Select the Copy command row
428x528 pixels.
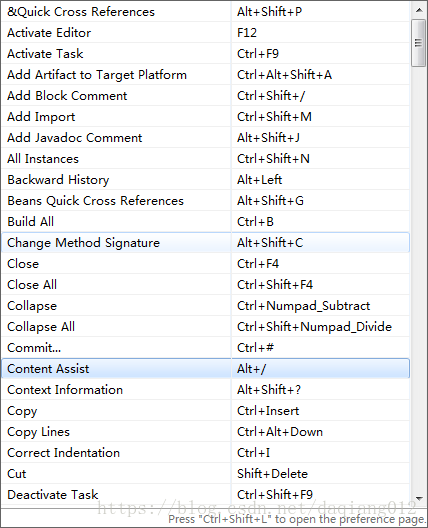click(x=205, y=411)
